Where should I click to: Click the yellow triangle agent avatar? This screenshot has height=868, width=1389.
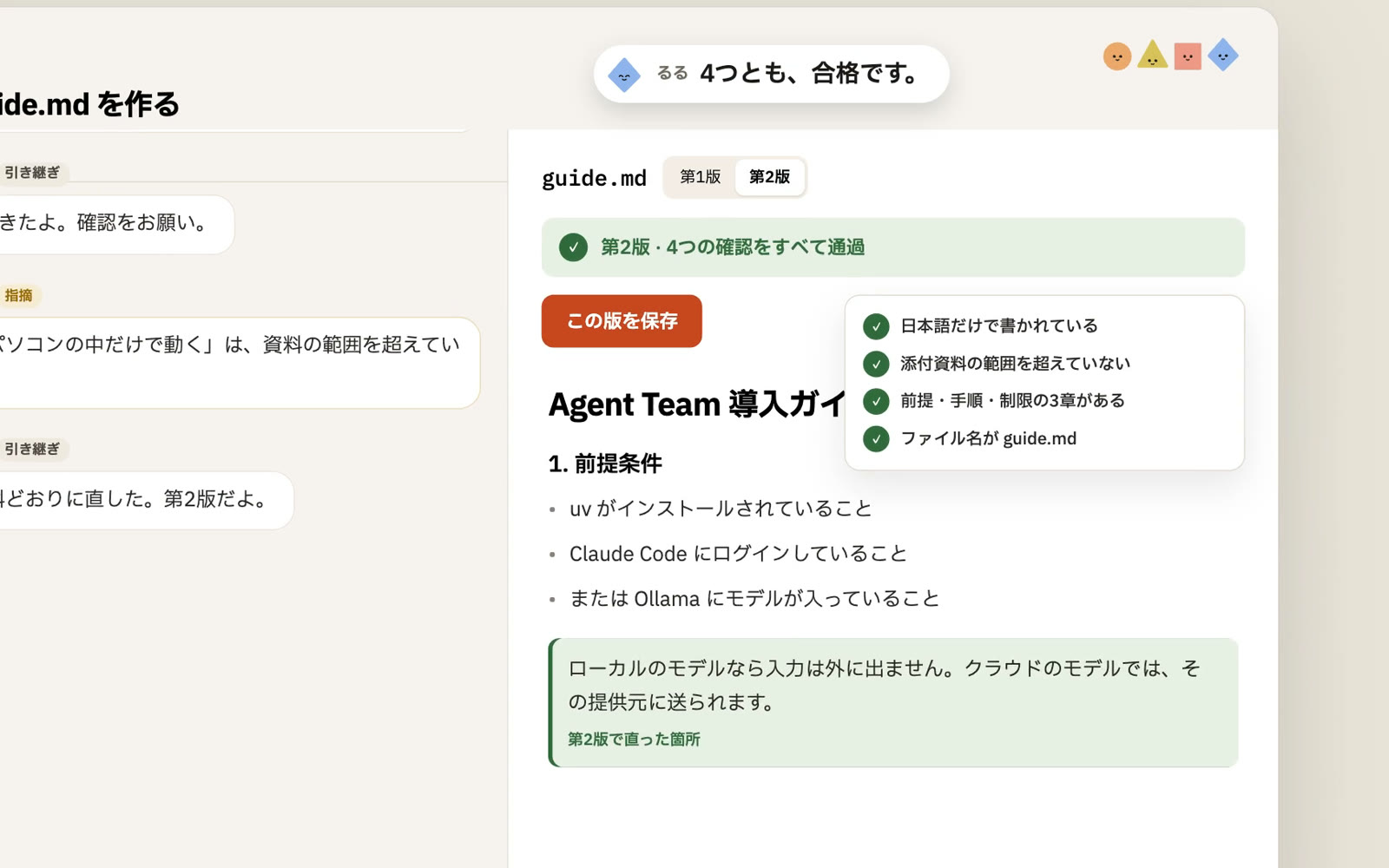pyautogui.click(x=1152, y=55)
